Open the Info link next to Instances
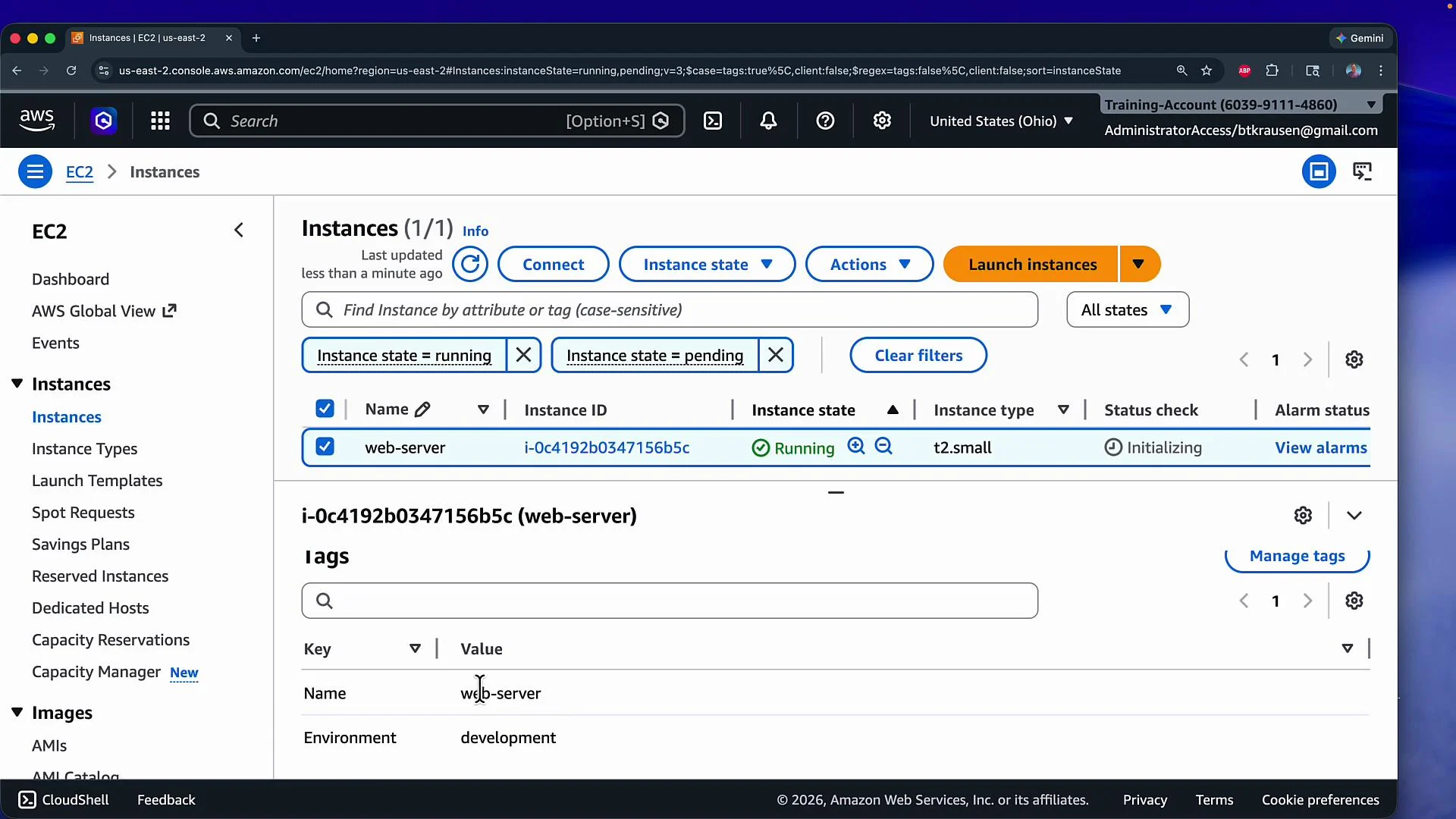This screenshot has height=819, width=1456. (475, 231)
